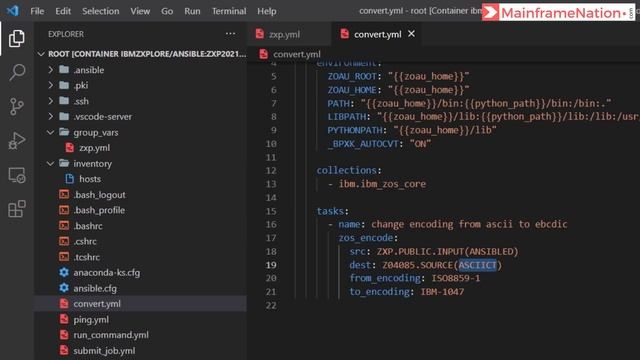Click the hosts file icon
640x360 pixels.
(70, 178)
